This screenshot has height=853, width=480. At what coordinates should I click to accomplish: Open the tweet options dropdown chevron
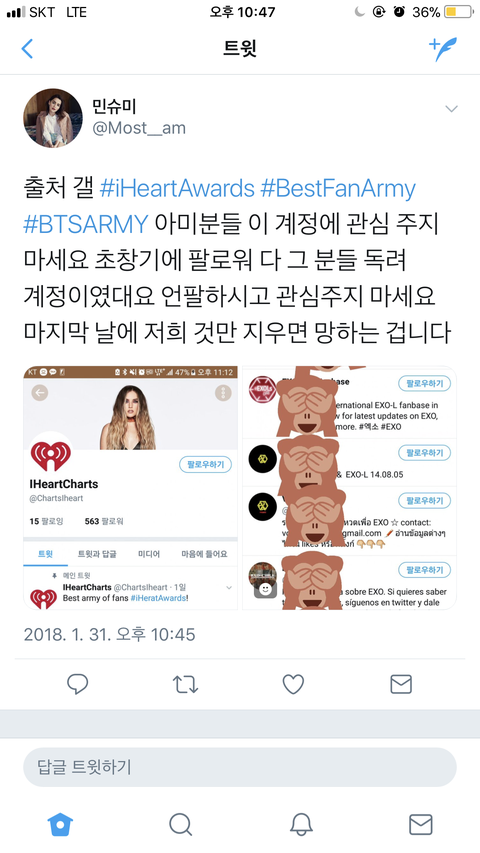451,109
